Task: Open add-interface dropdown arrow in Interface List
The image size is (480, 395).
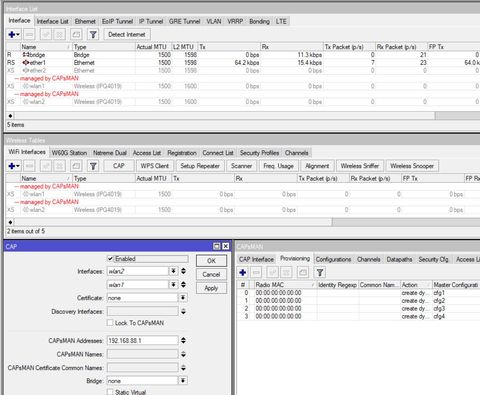Action: pyautogui.click(x=18, y=34)
